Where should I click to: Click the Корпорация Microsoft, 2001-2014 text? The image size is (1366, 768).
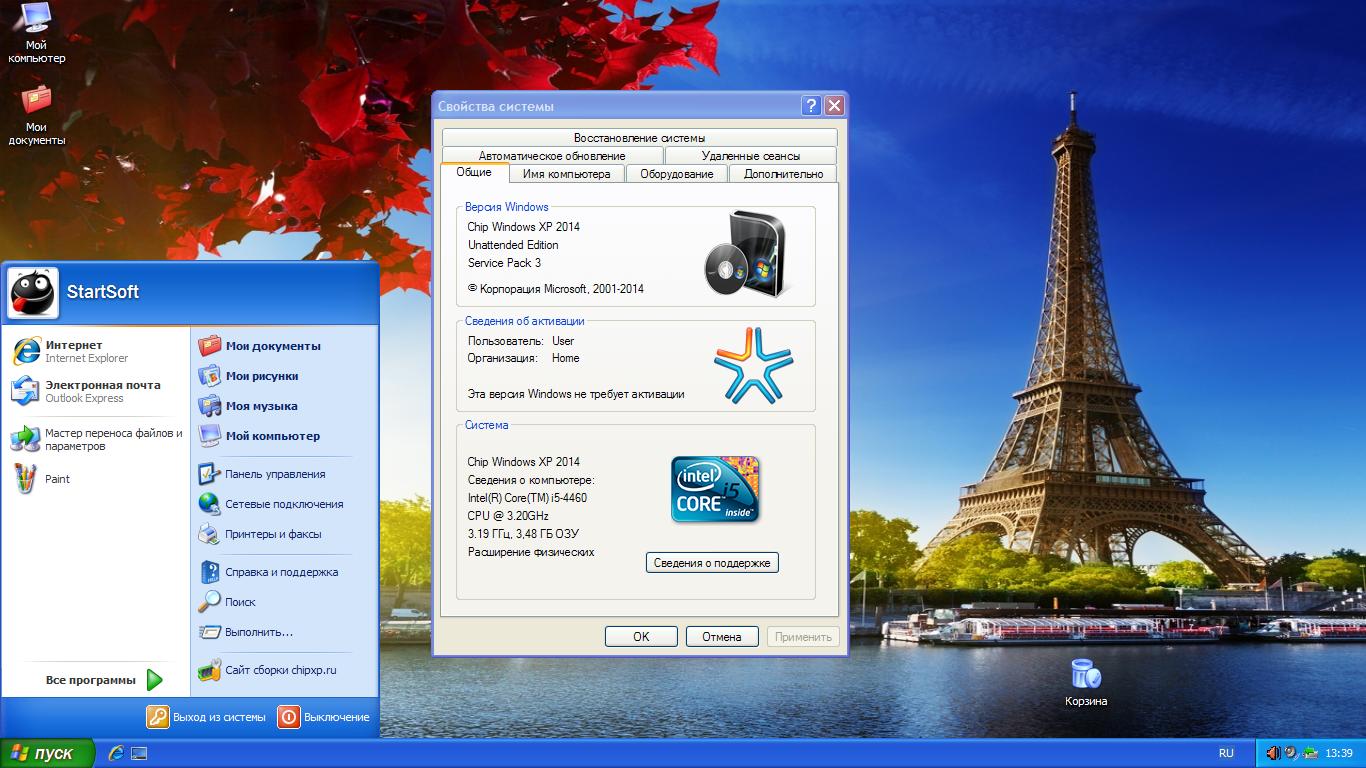tap(556, 289)
